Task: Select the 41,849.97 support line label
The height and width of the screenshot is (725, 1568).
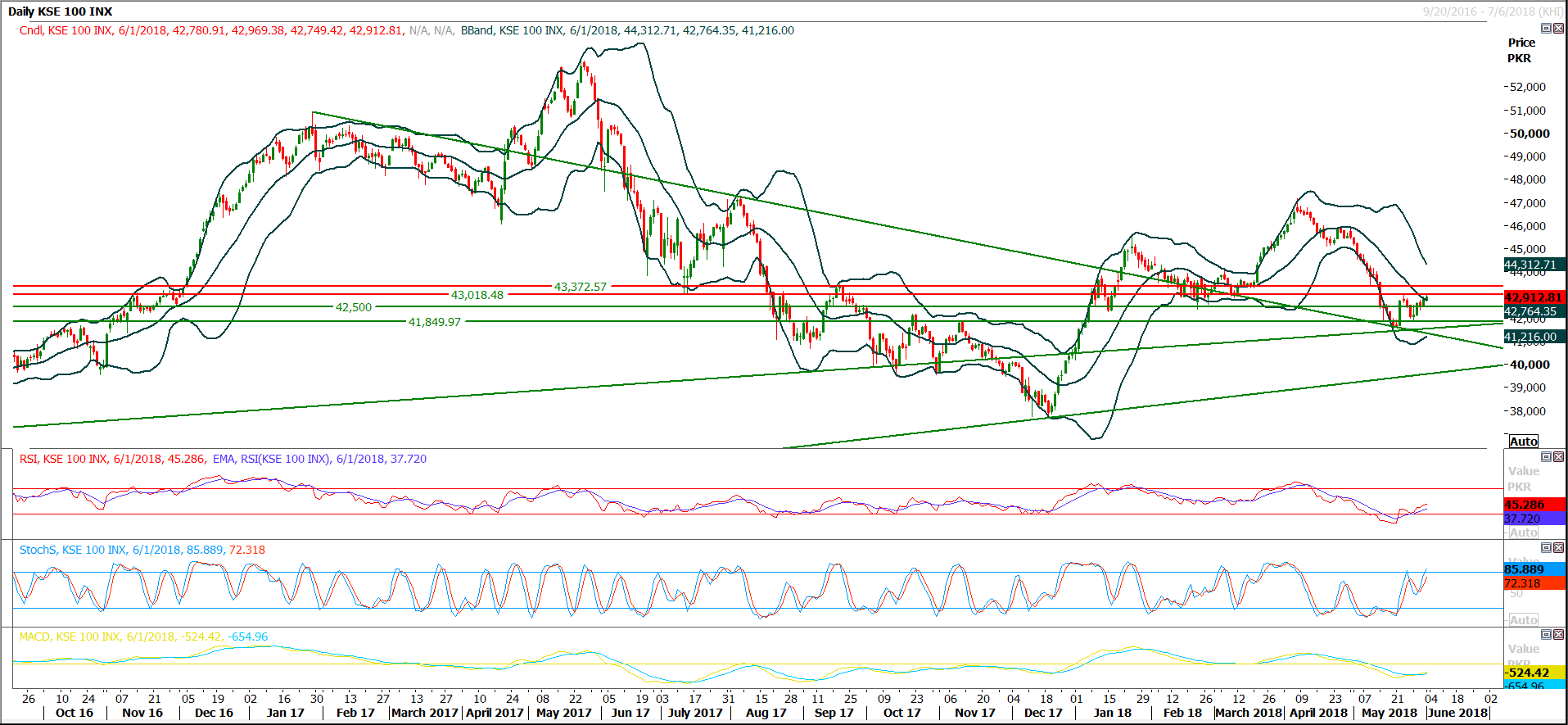Action: pos(435,322)
